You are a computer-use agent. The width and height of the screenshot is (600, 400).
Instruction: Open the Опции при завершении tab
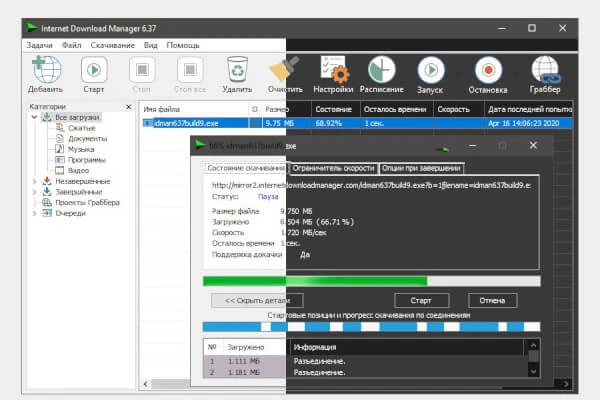(x=420, y=168)
